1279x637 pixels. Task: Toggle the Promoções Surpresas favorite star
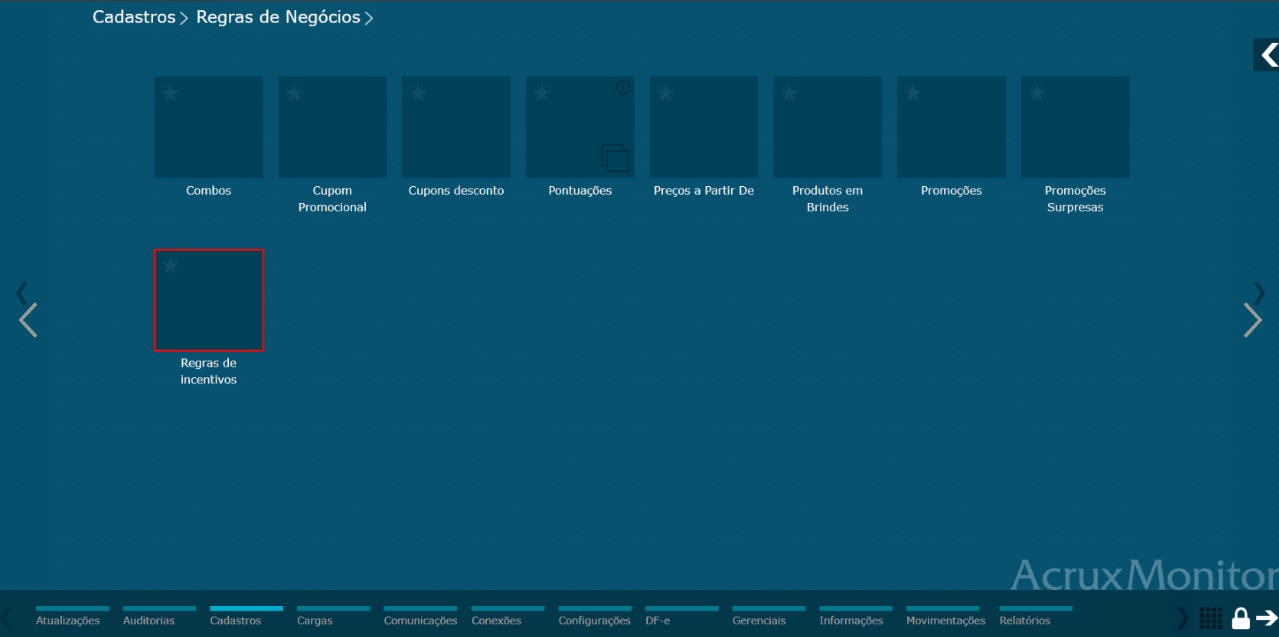(x=1037, y=93)
